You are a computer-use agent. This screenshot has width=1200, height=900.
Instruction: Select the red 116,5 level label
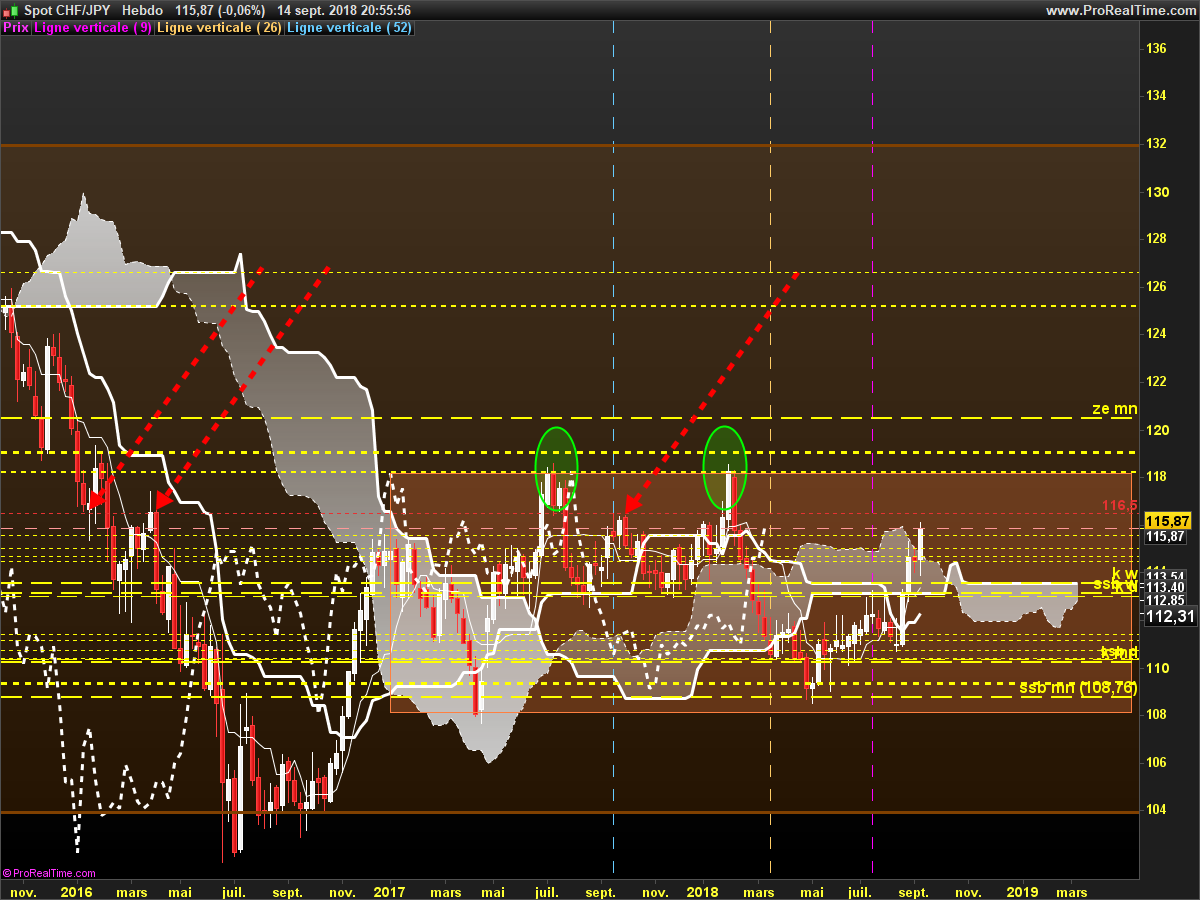coord(1121,505)
